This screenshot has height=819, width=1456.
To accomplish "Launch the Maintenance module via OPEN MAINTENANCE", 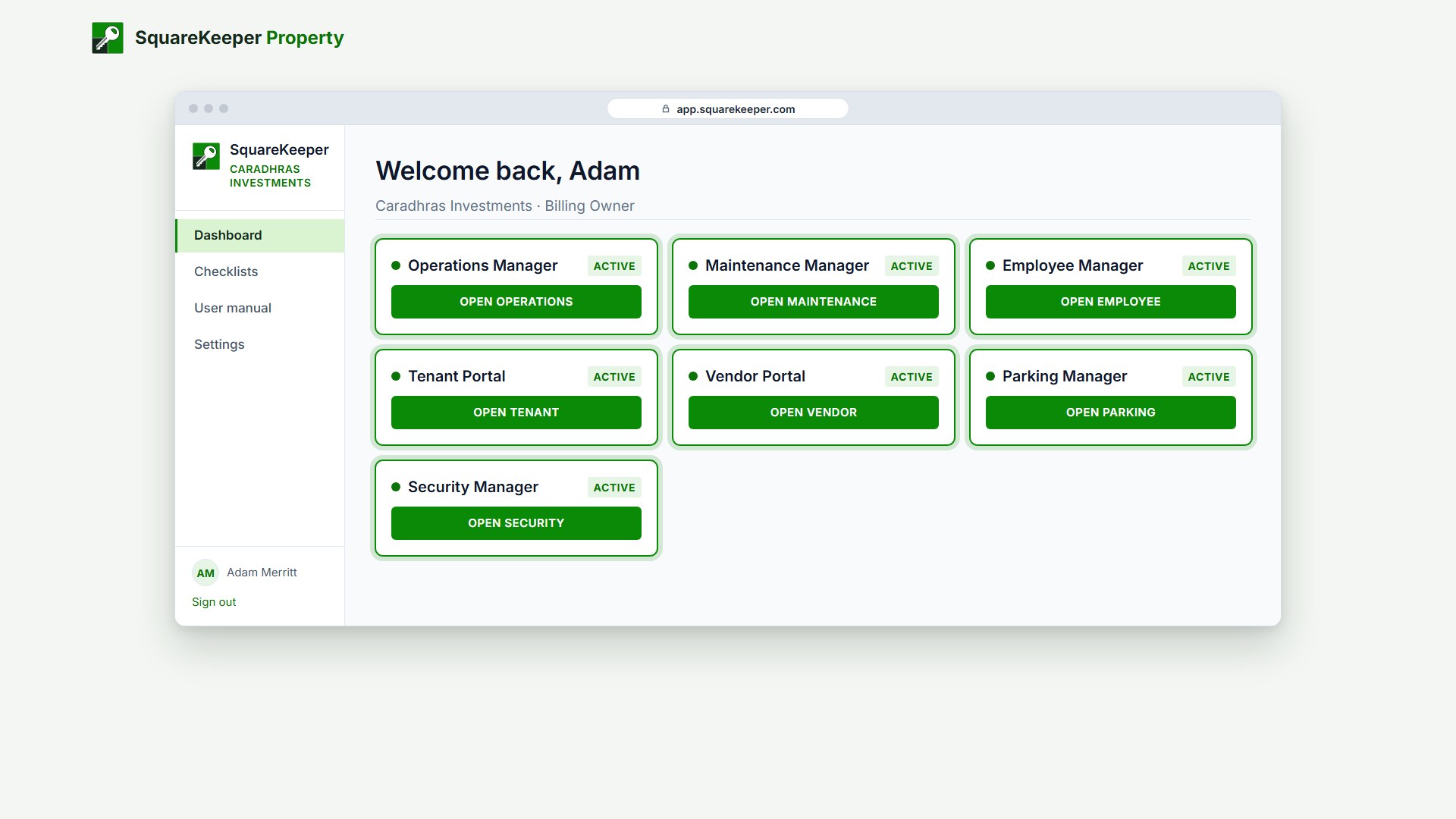I will (814, 302).
